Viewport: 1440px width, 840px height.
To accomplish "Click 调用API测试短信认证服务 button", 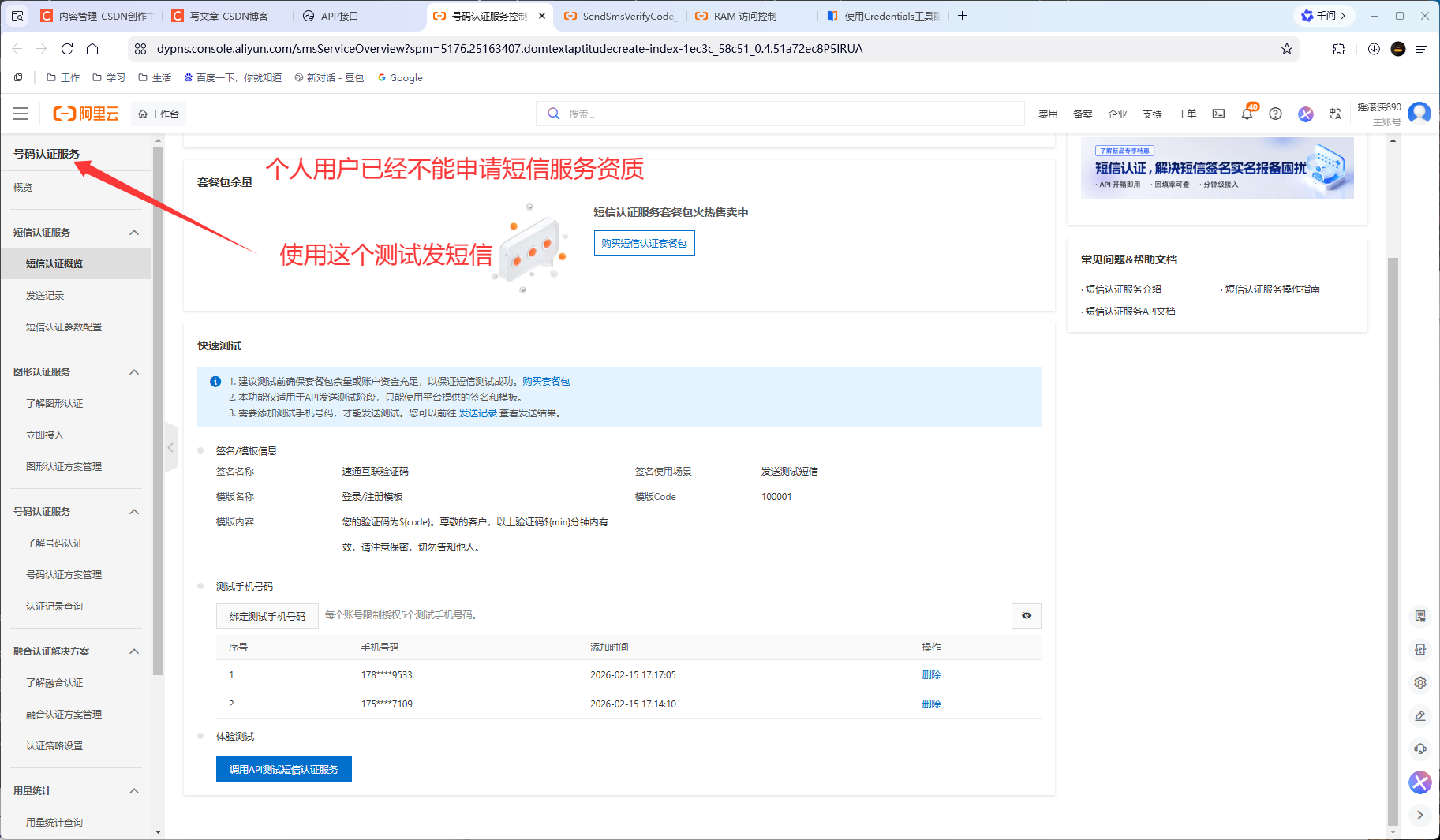I will pyautogui.click(x=284, y=769).
